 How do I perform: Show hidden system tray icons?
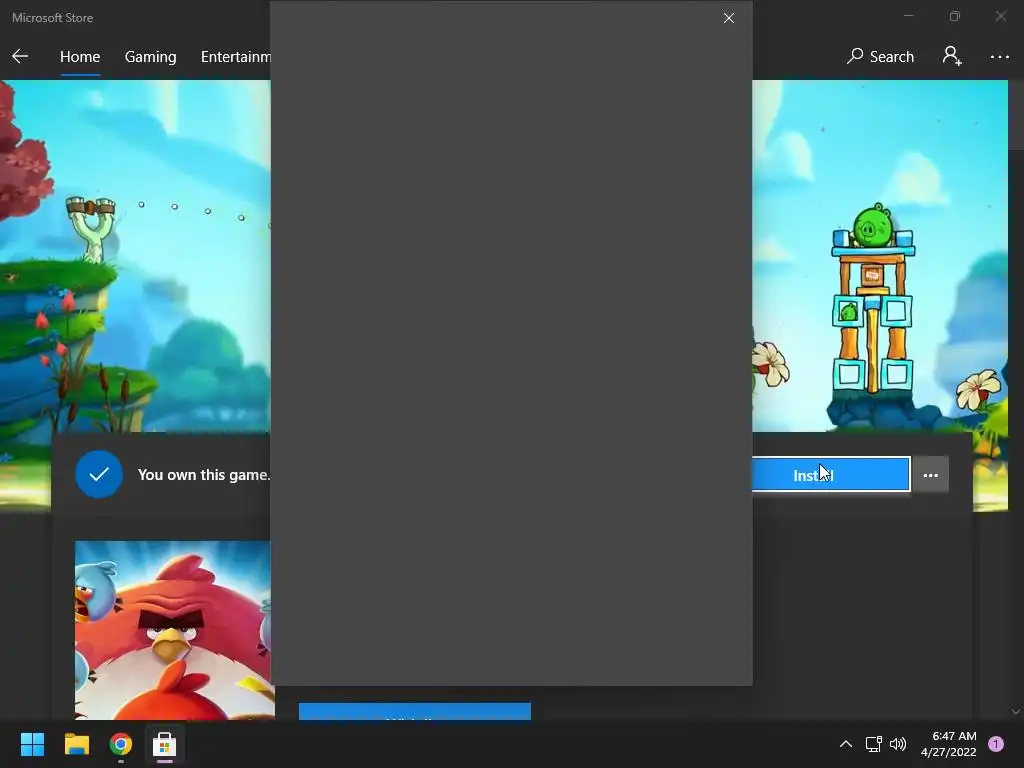pos(846,744)
